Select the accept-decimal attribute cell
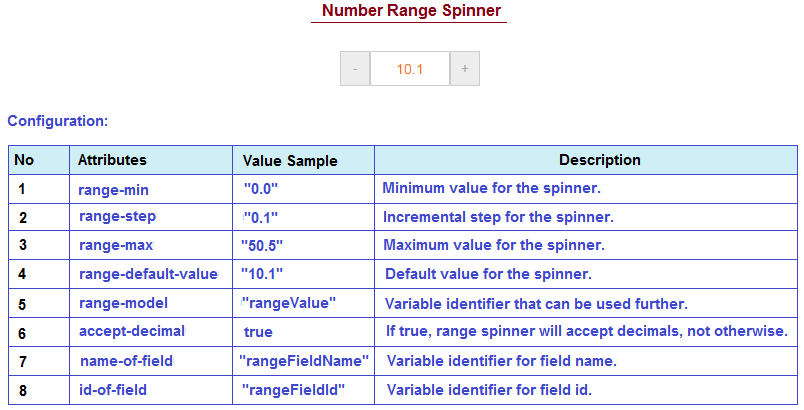 coord(151,332)
